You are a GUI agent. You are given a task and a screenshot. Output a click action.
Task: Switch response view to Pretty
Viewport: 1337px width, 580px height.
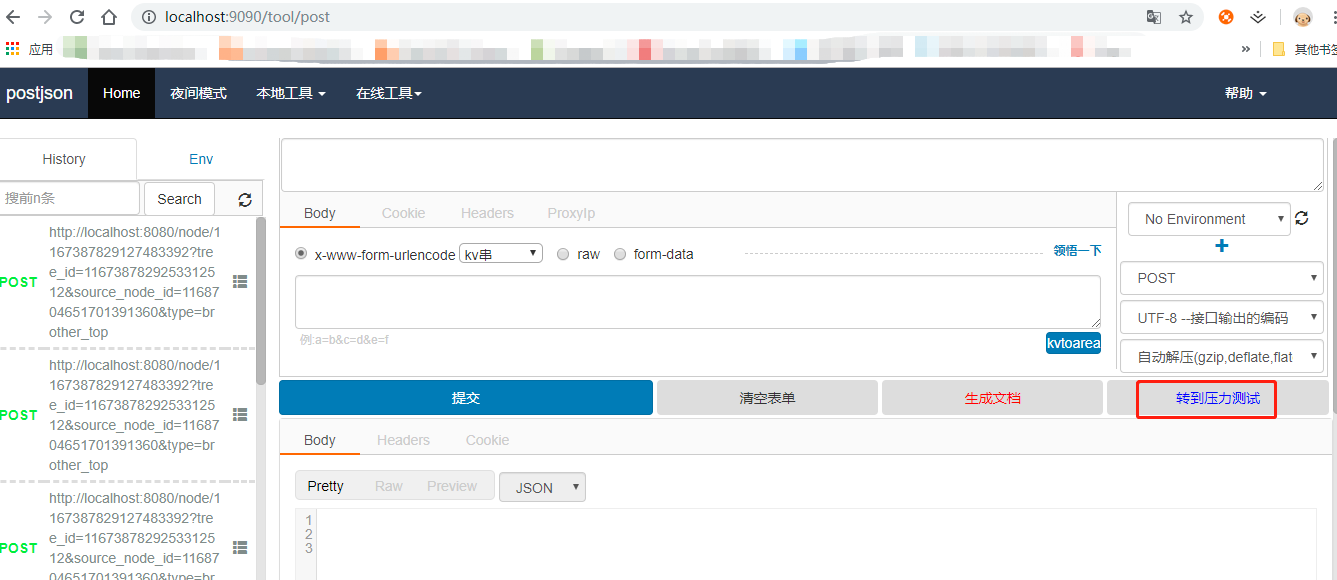click(x=325, y=486)
